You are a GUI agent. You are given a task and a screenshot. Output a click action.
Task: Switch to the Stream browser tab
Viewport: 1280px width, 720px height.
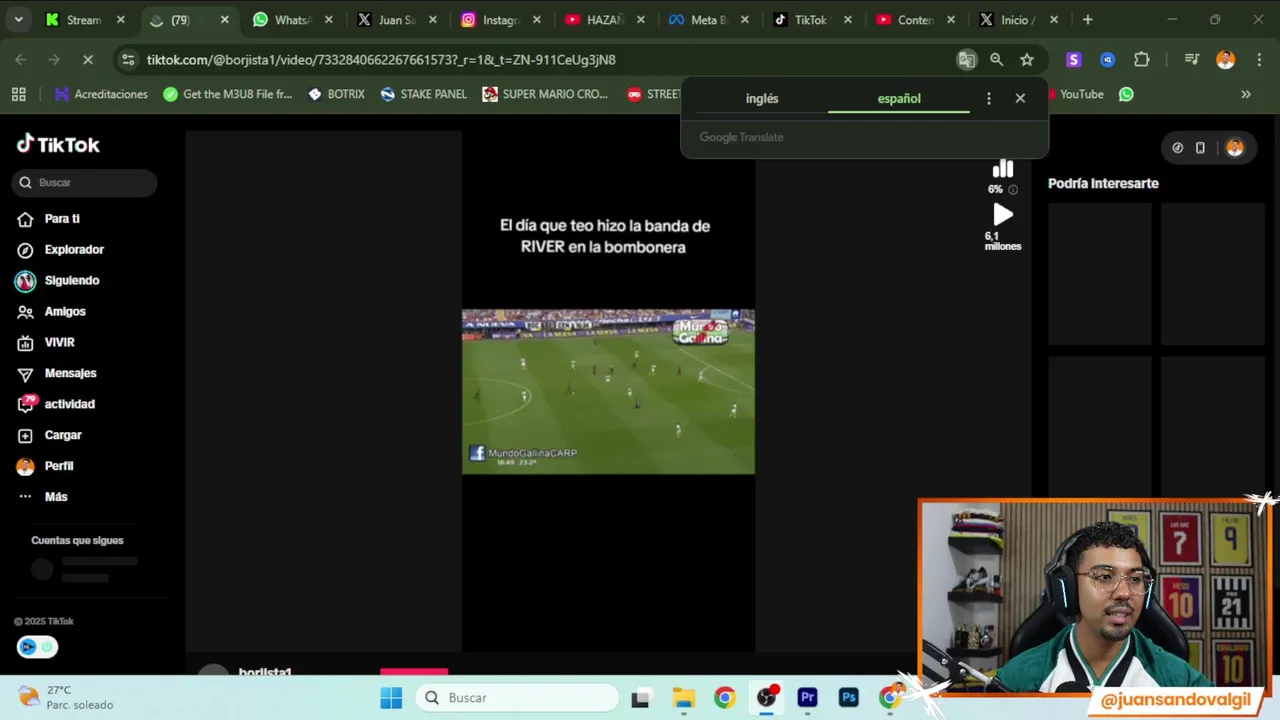[x=85, y=20]
